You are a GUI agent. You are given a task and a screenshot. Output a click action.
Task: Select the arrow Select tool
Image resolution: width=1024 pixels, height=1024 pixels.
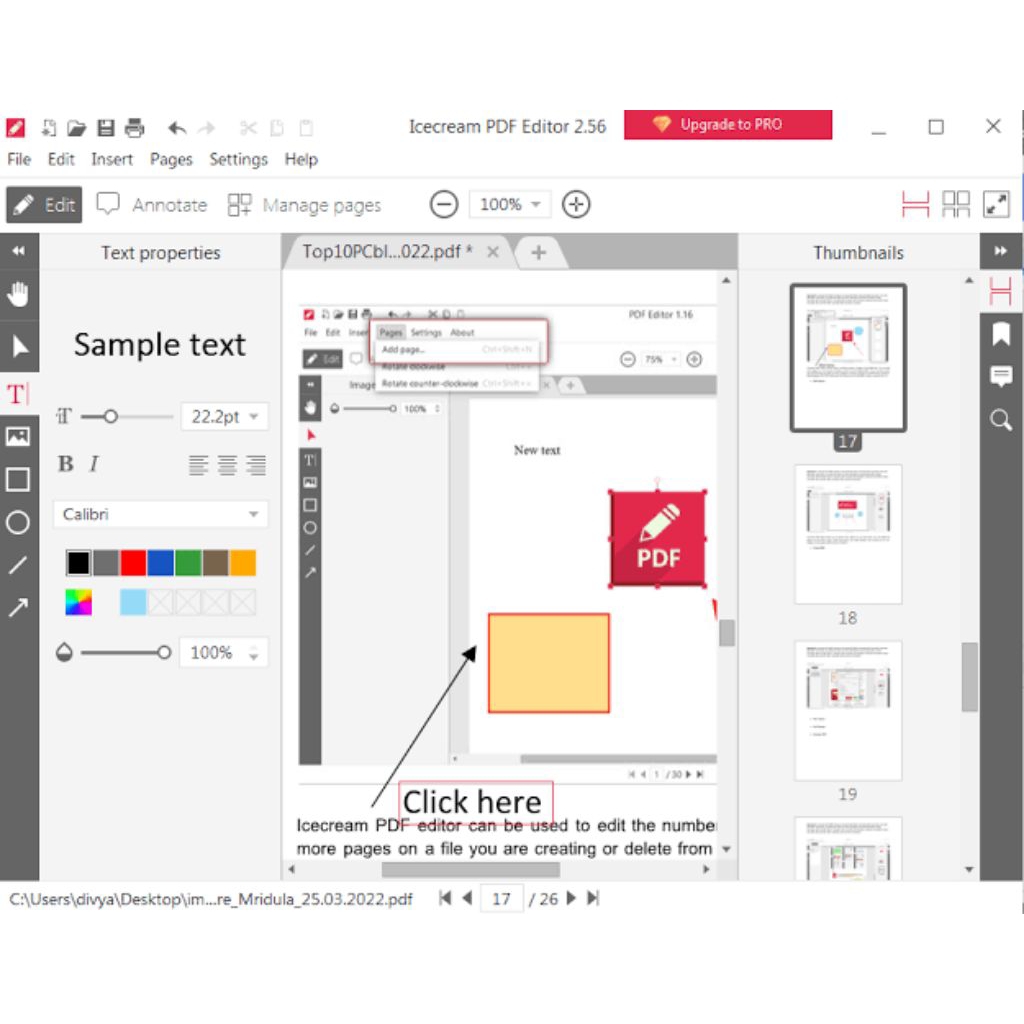[x=18, y=346]
